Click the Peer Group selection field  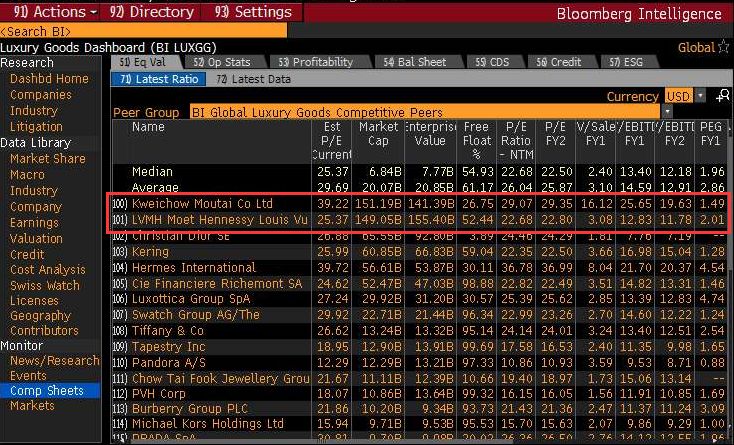425,112
